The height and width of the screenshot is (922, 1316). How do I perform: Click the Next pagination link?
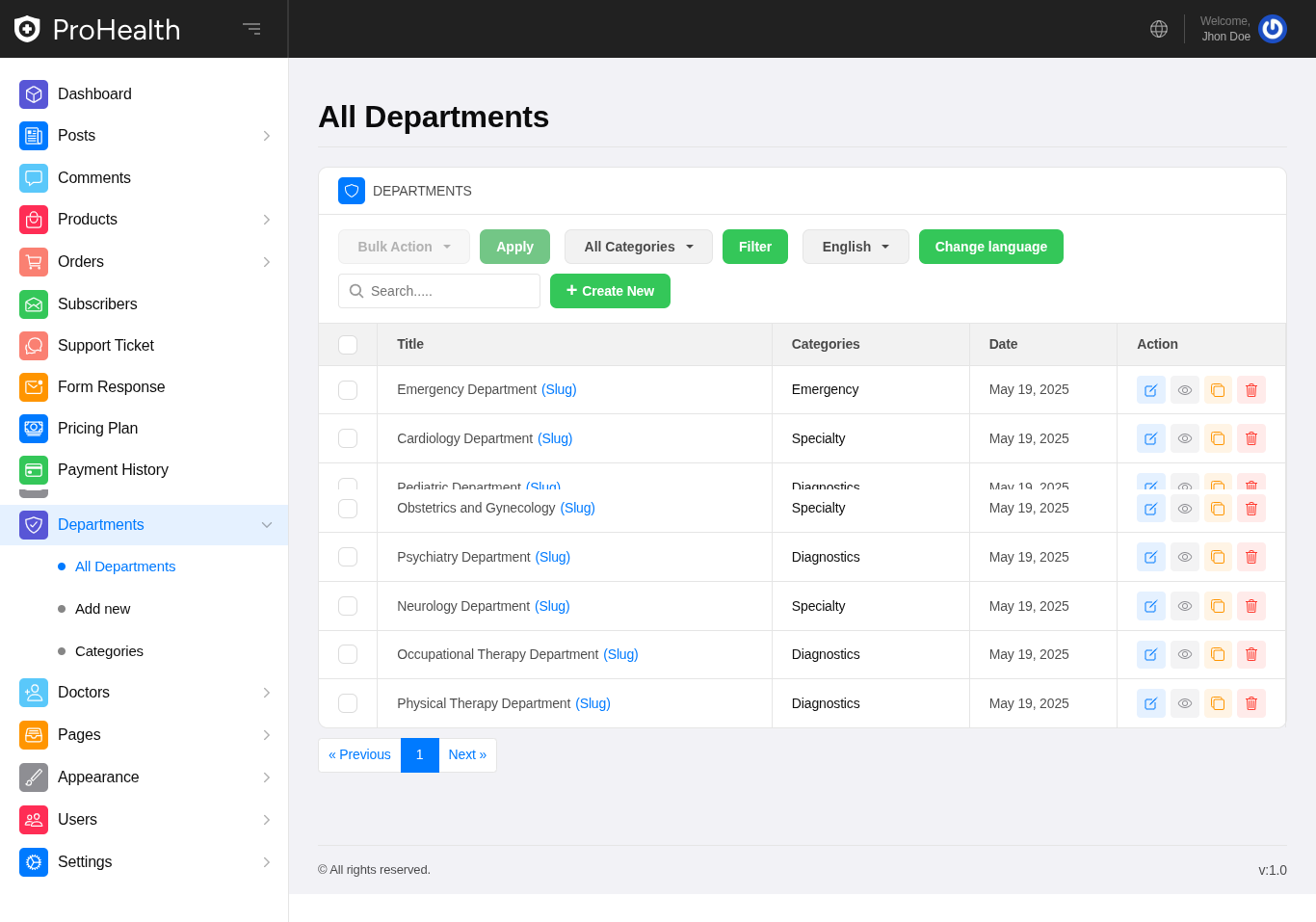(467, 755)
